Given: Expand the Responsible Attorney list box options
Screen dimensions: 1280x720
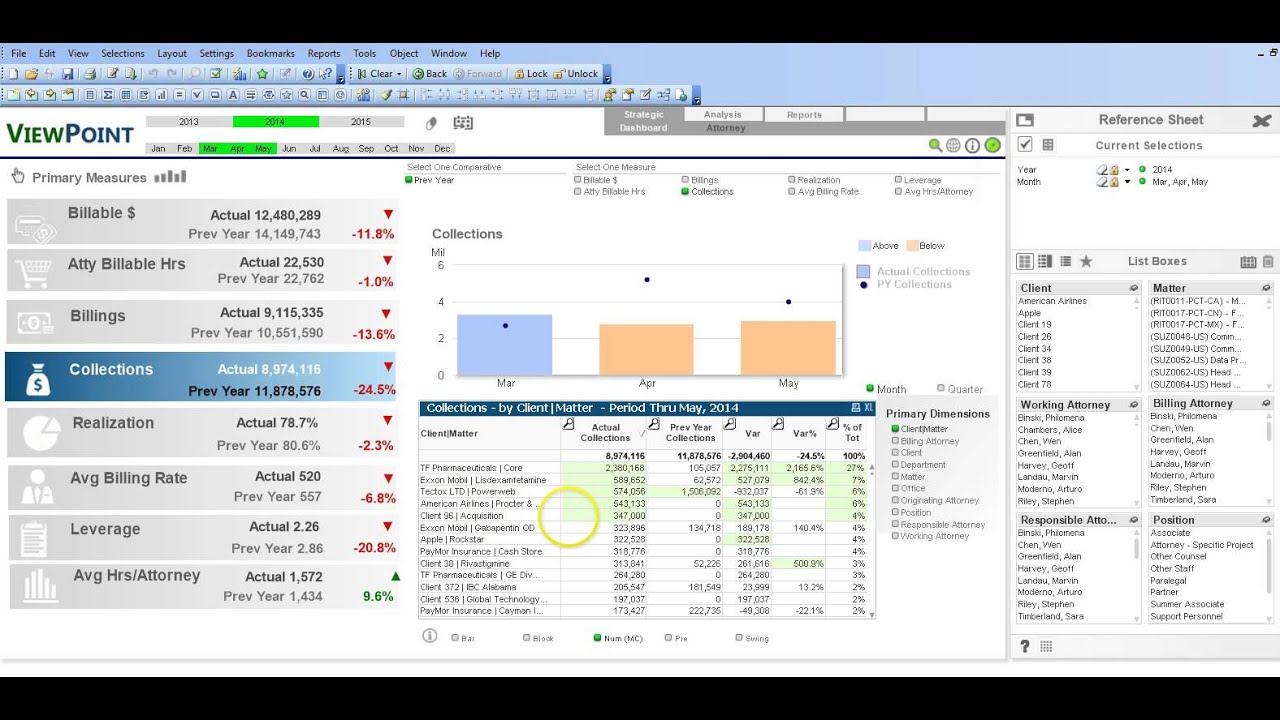Looking at the screenshot, I should coord(1134,520).
